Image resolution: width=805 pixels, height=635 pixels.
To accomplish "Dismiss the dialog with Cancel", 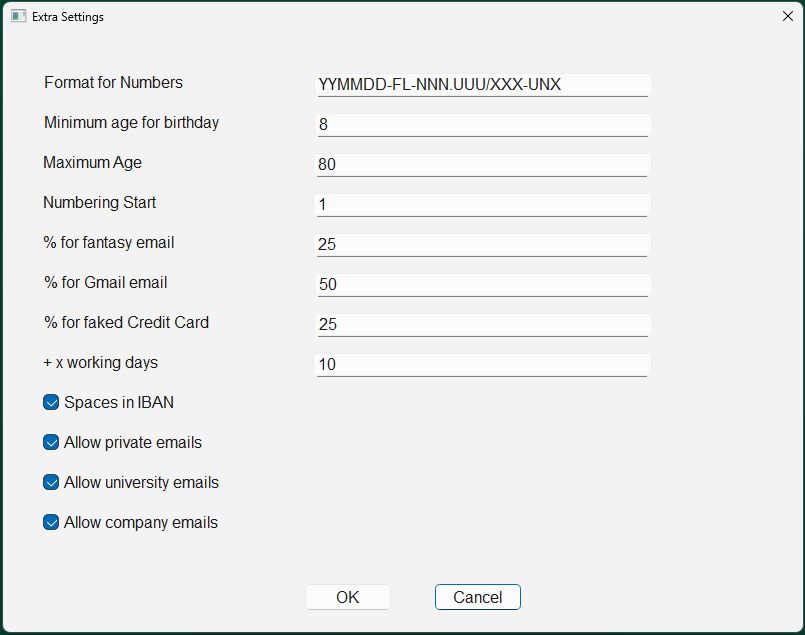I will (477, 597).
